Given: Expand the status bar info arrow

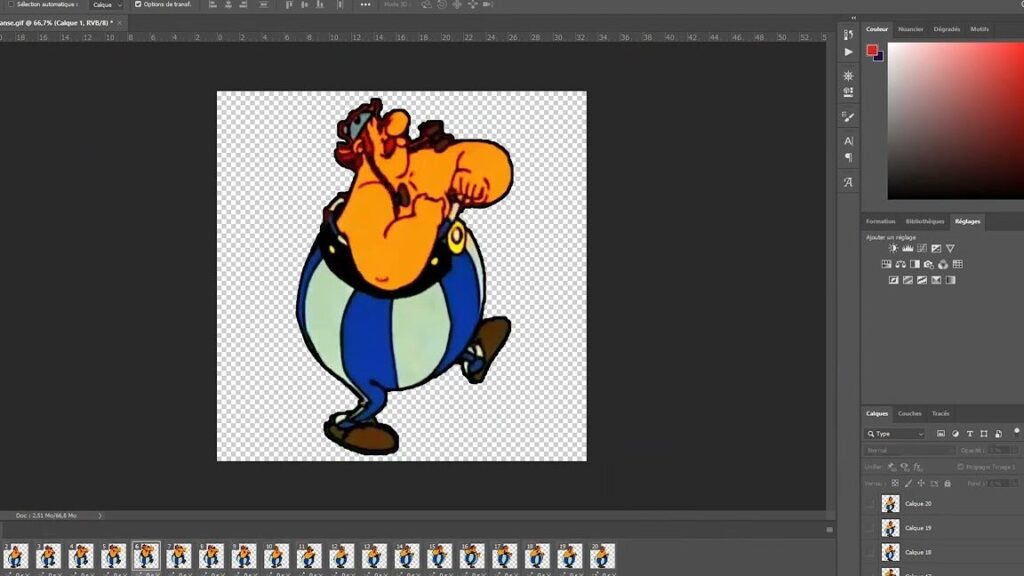Looking at the screenshot, I should 100,515.
